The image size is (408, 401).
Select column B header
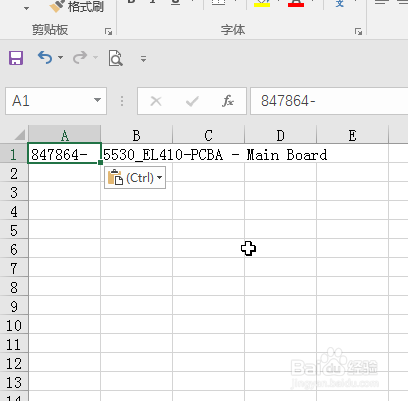[x=137, y=135]
